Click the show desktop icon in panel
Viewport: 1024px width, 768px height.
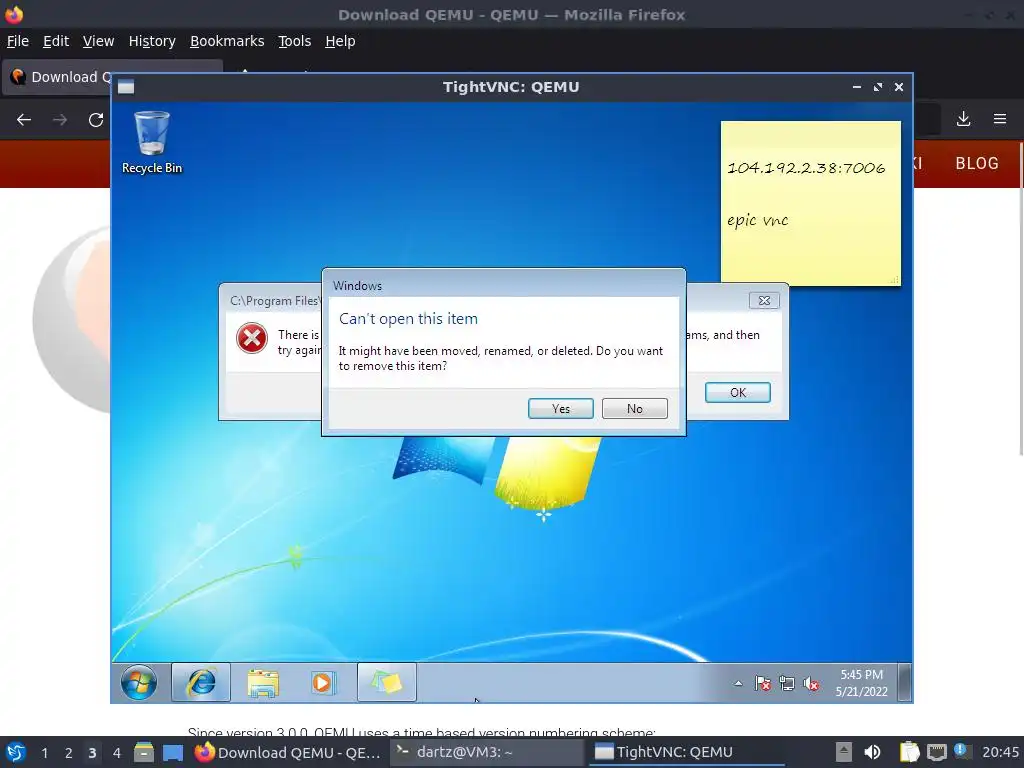coord(173,752)
